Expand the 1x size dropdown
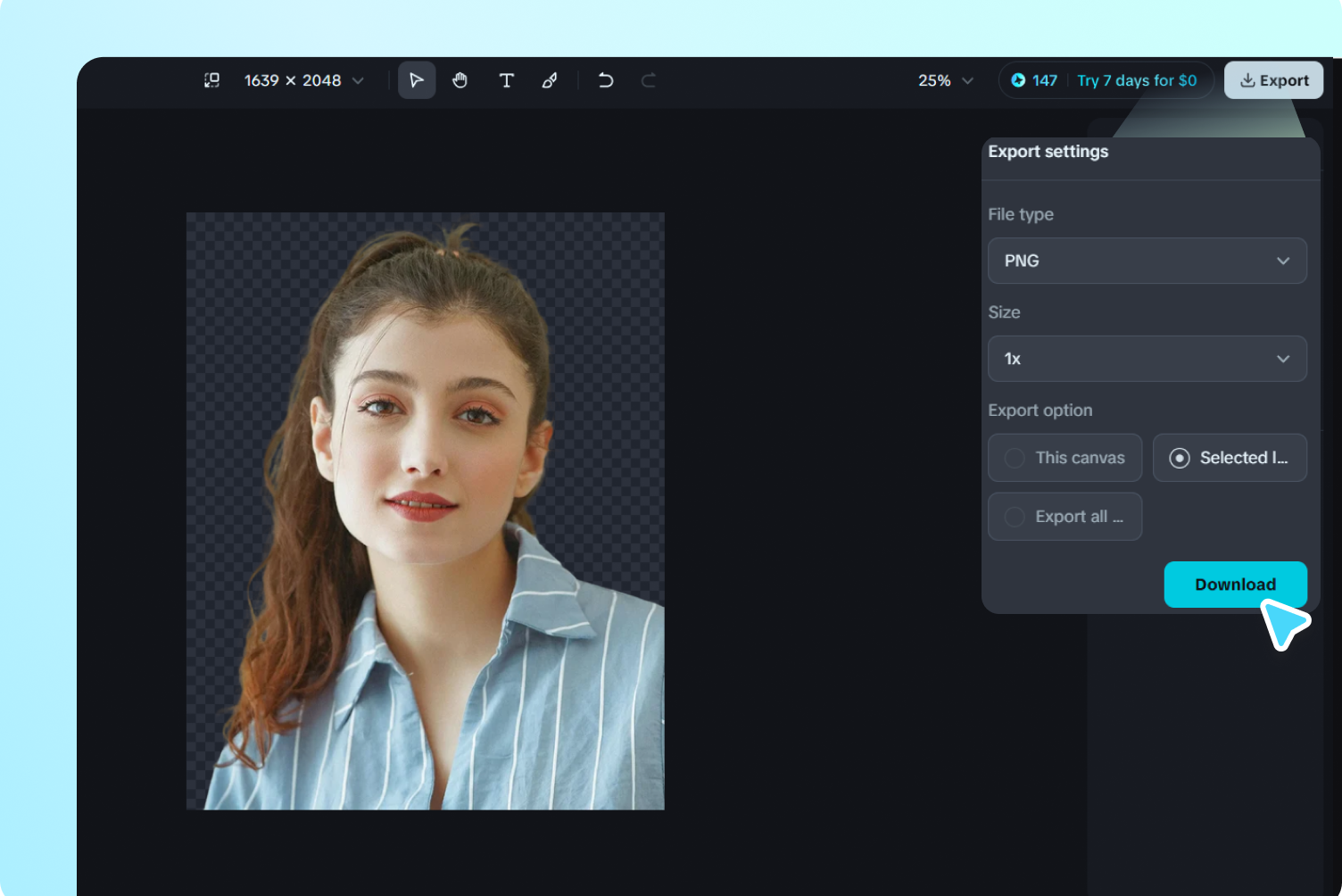The width and height of the screenshot is (1342, 896). (1147, 359)
